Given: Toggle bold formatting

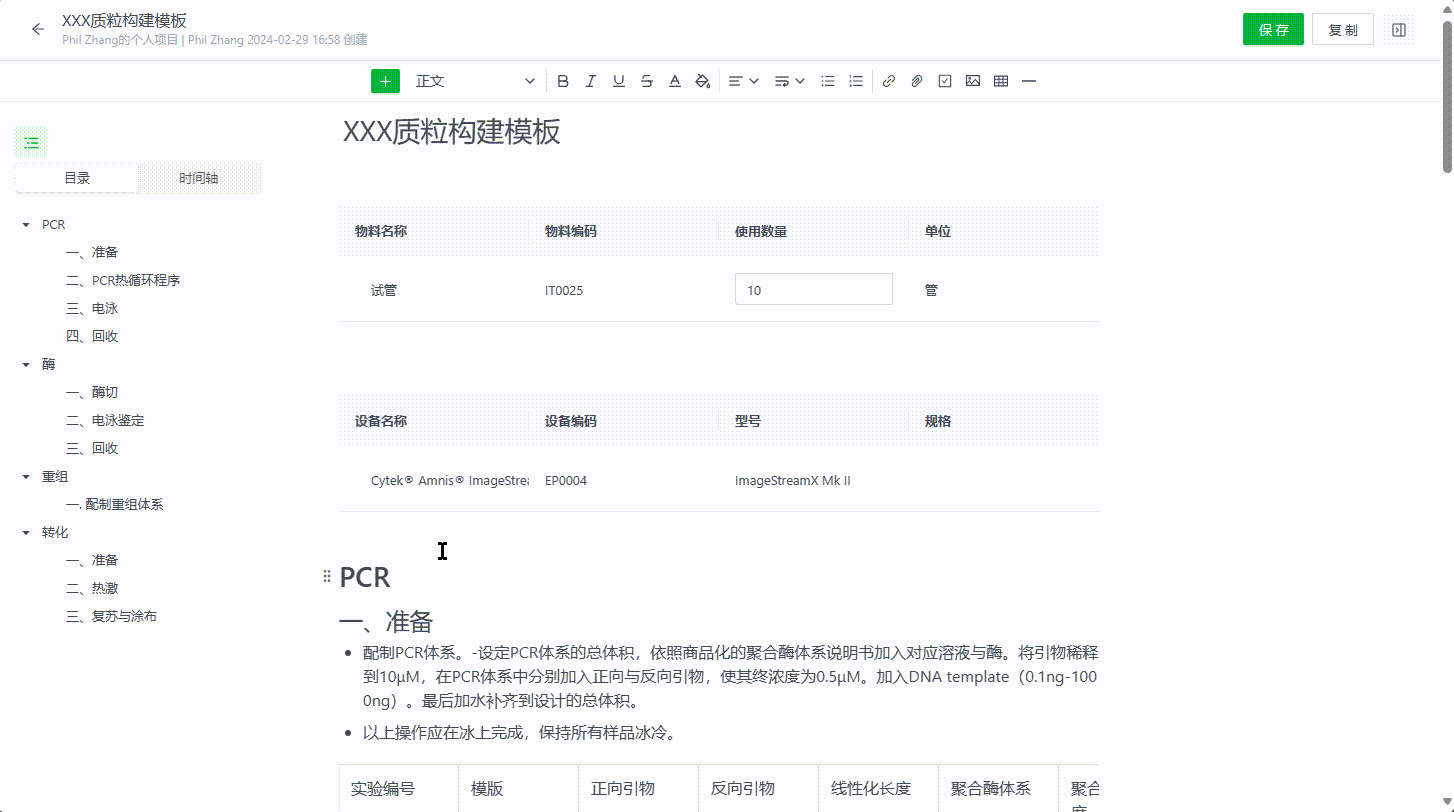Looking at the screenshot, I should (x=563, y=81).
